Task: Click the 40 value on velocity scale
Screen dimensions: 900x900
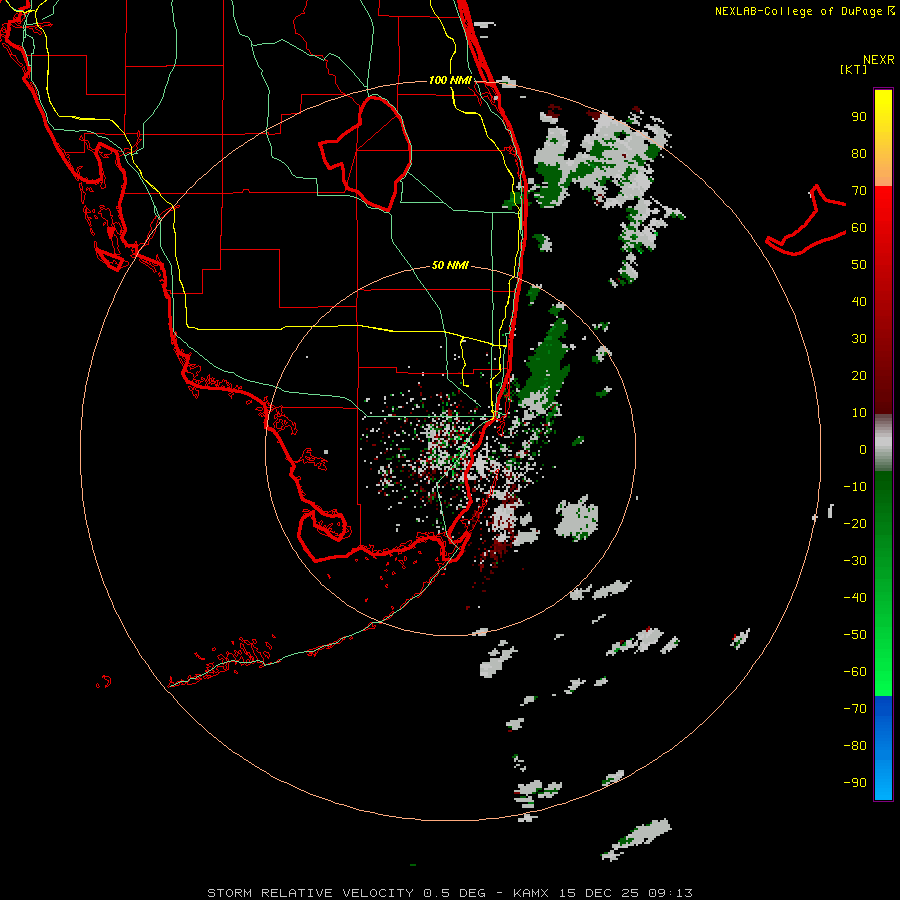Action: [x=859, y=301]
